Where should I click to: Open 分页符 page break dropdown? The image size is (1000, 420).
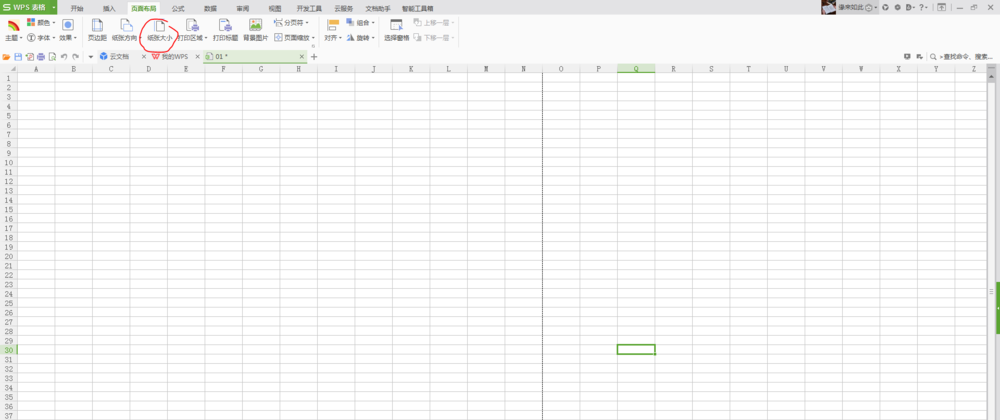pos(291,22)
